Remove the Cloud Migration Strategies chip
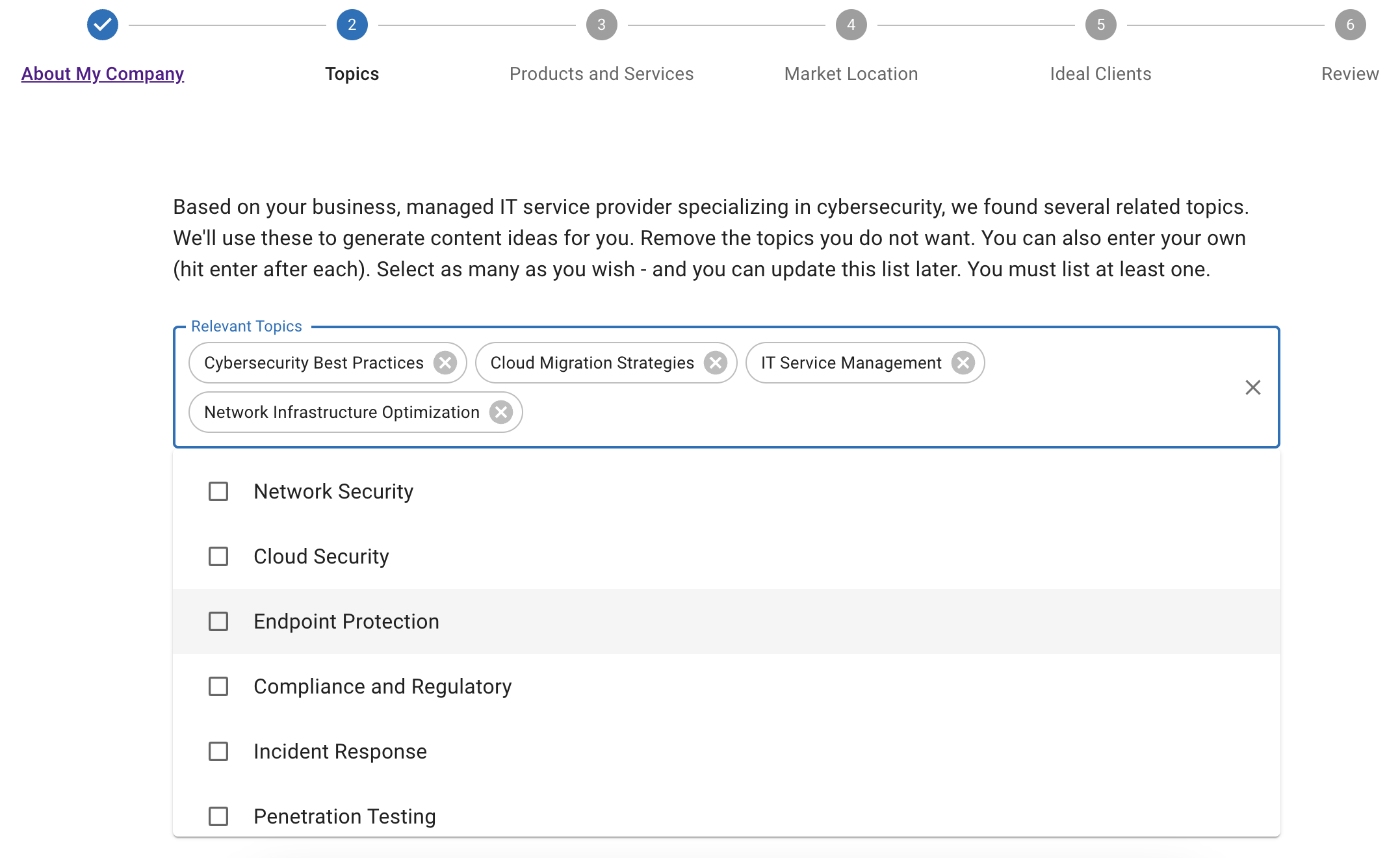The image size is (1400, 858). pos(716,363)
